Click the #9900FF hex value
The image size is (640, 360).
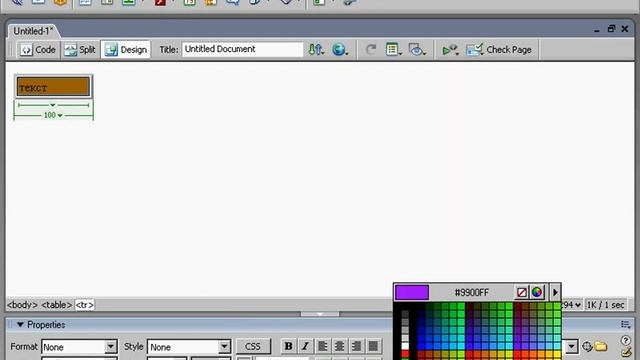[471, 293]
